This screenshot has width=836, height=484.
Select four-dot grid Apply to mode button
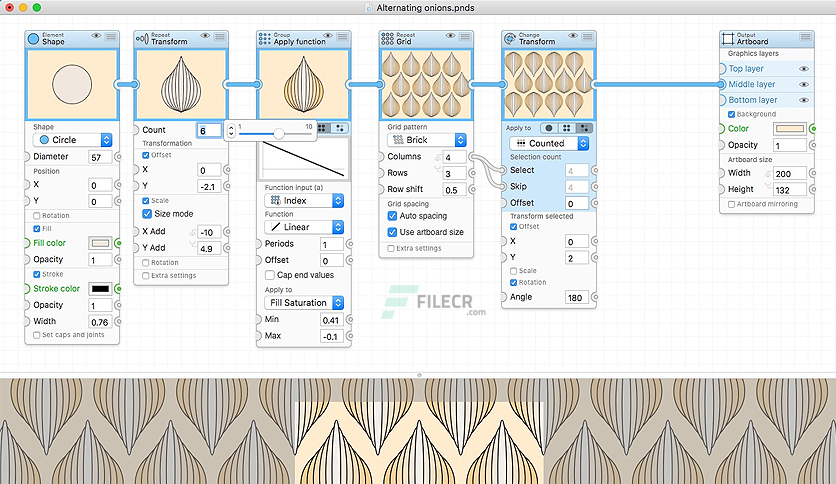click(566, 128)
